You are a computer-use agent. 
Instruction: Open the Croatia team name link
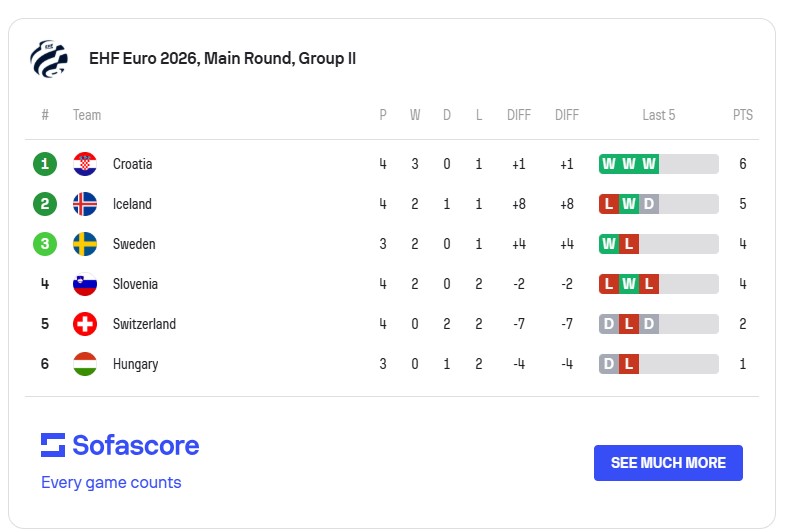(132, 164)
